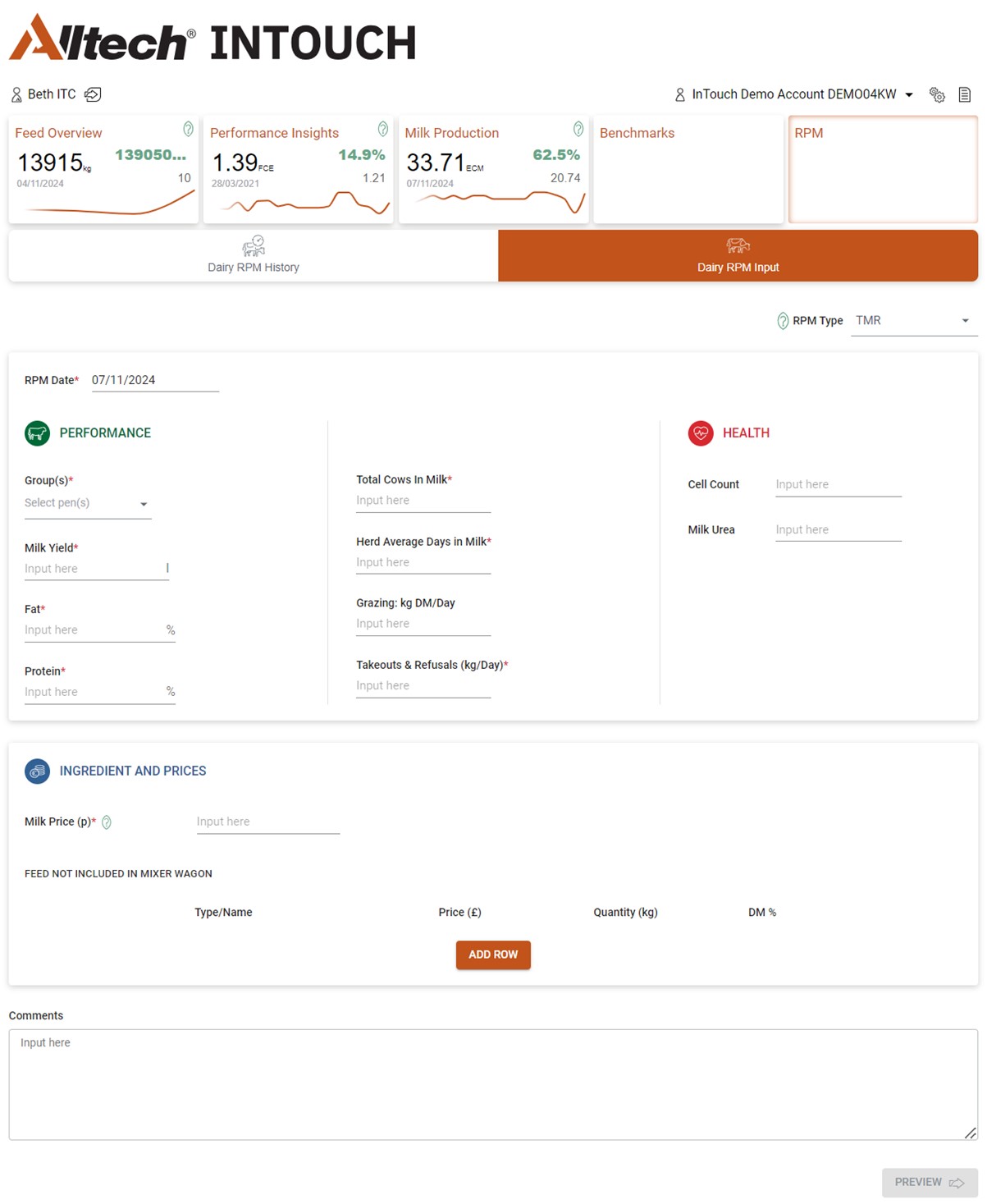The height and width of the screenshot is (1204, 987).
Task: Click the FEED NOT INCLUDED IN MIXER WAGON label
Action: tap(118, 874)
